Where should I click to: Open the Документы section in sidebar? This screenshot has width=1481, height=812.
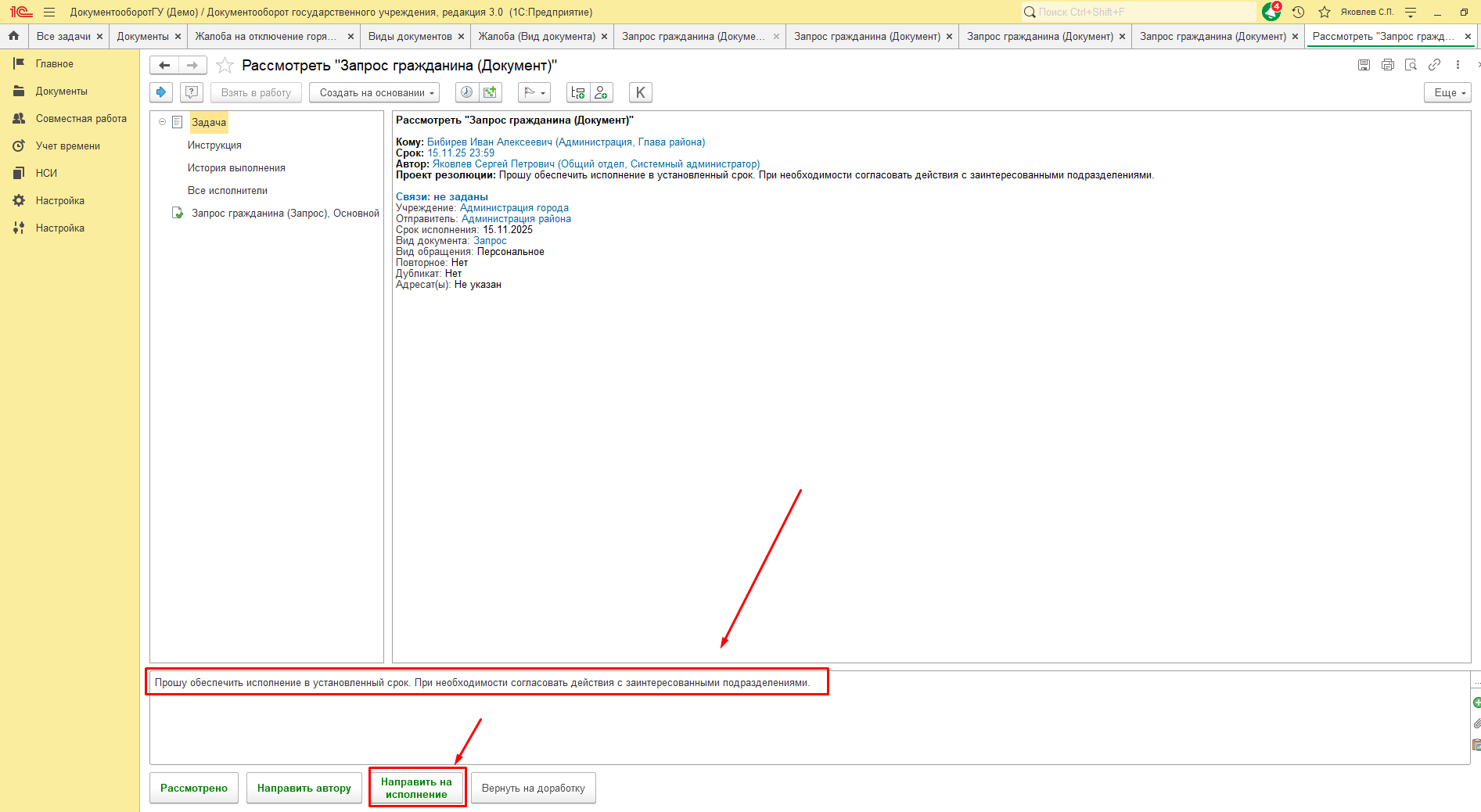point(61,92)
